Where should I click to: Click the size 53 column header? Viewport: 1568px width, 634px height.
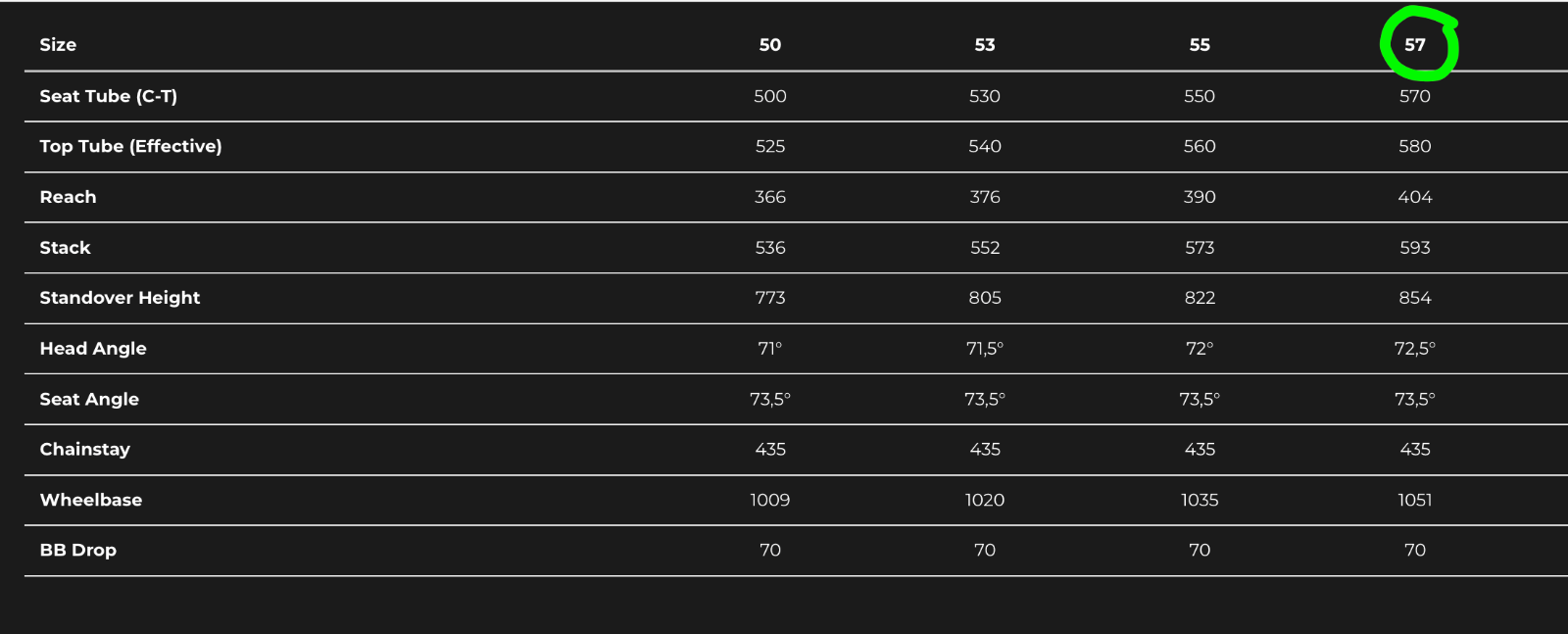click(985, 45)
